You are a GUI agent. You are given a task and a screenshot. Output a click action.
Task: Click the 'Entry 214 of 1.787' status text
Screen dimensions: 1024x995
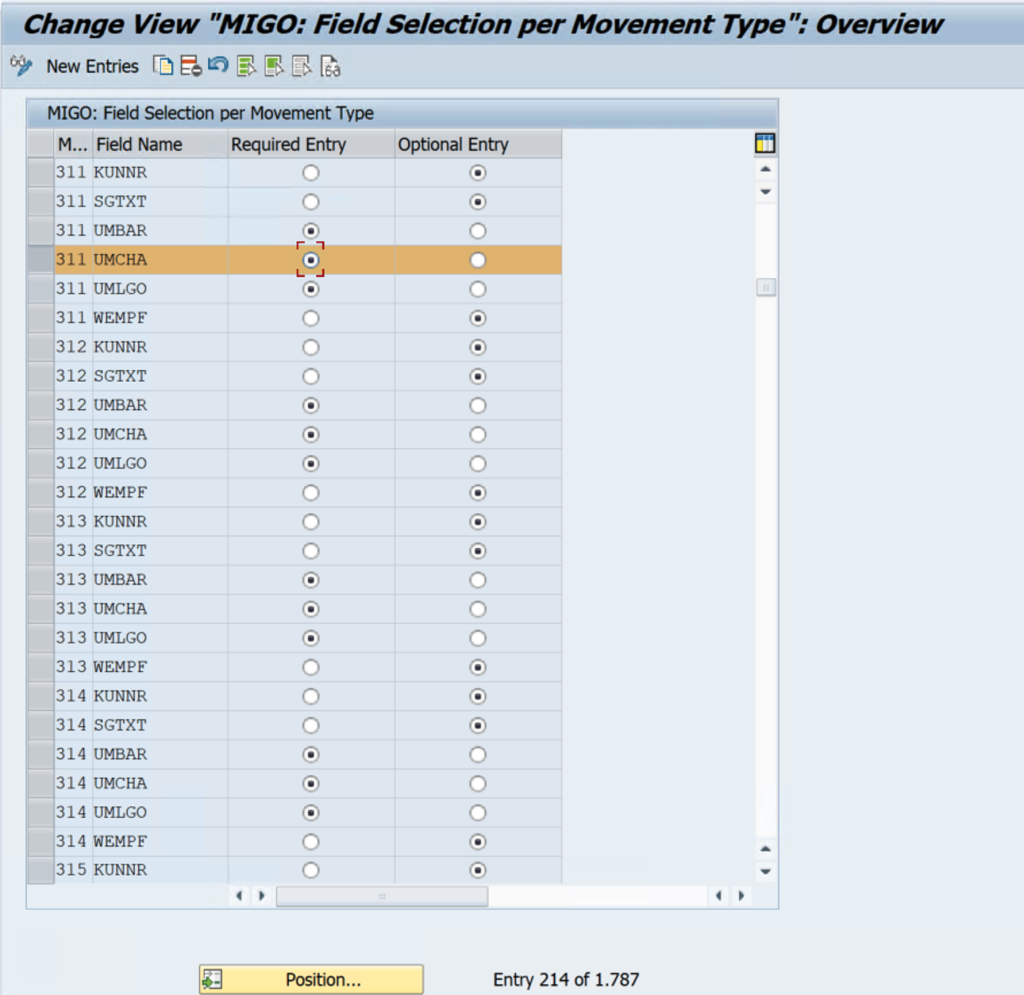pyautogui.click(x=566, y=979)
